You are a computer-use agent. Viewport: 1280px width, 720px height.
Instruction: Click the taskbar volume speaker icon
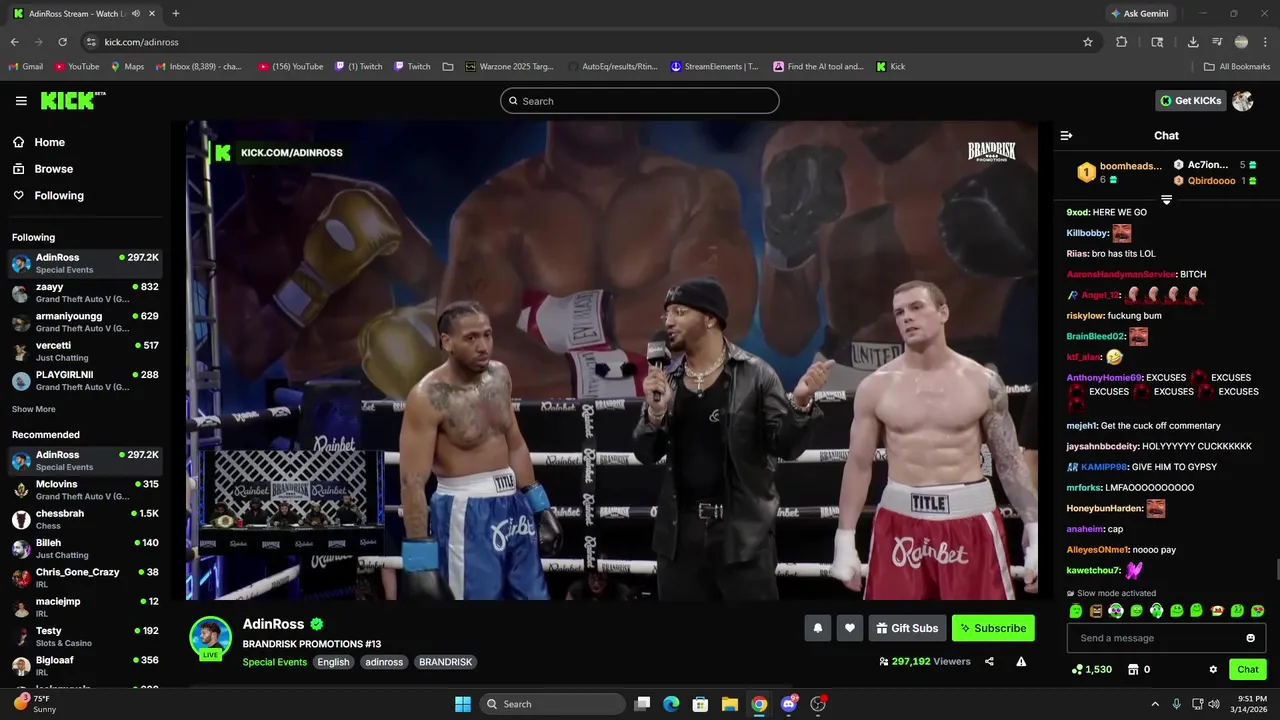coord(1214,704)
